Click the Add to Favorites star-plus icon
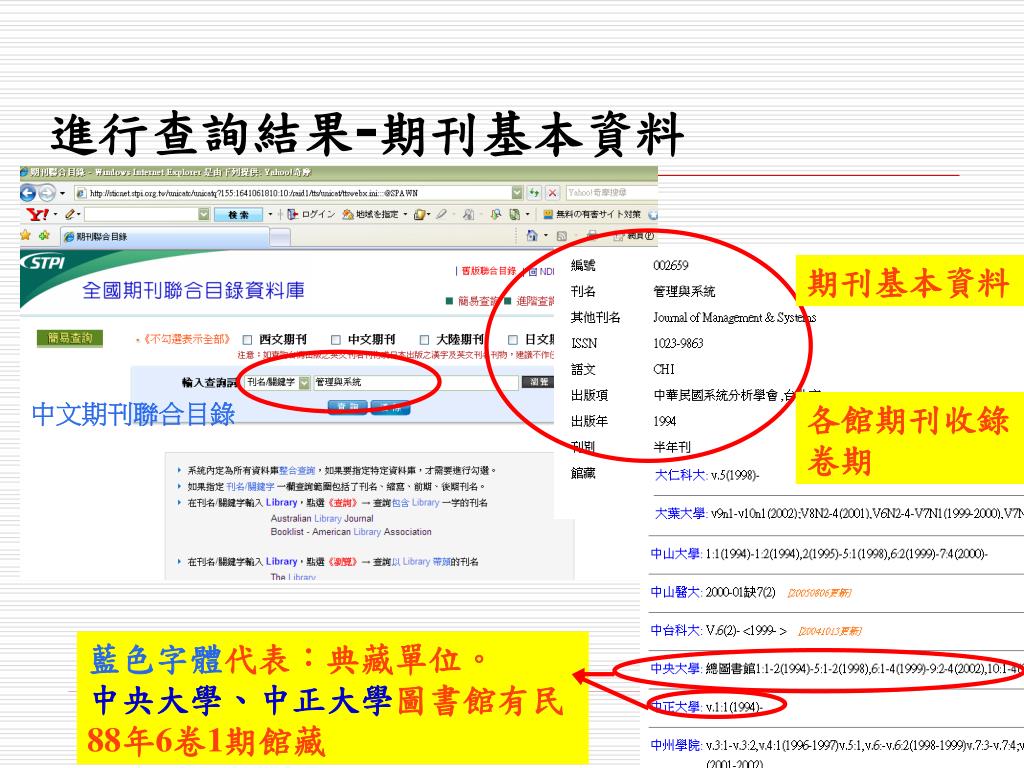Image resolution: width=1024 pixels, height=768 pixels. pos(44,235)
